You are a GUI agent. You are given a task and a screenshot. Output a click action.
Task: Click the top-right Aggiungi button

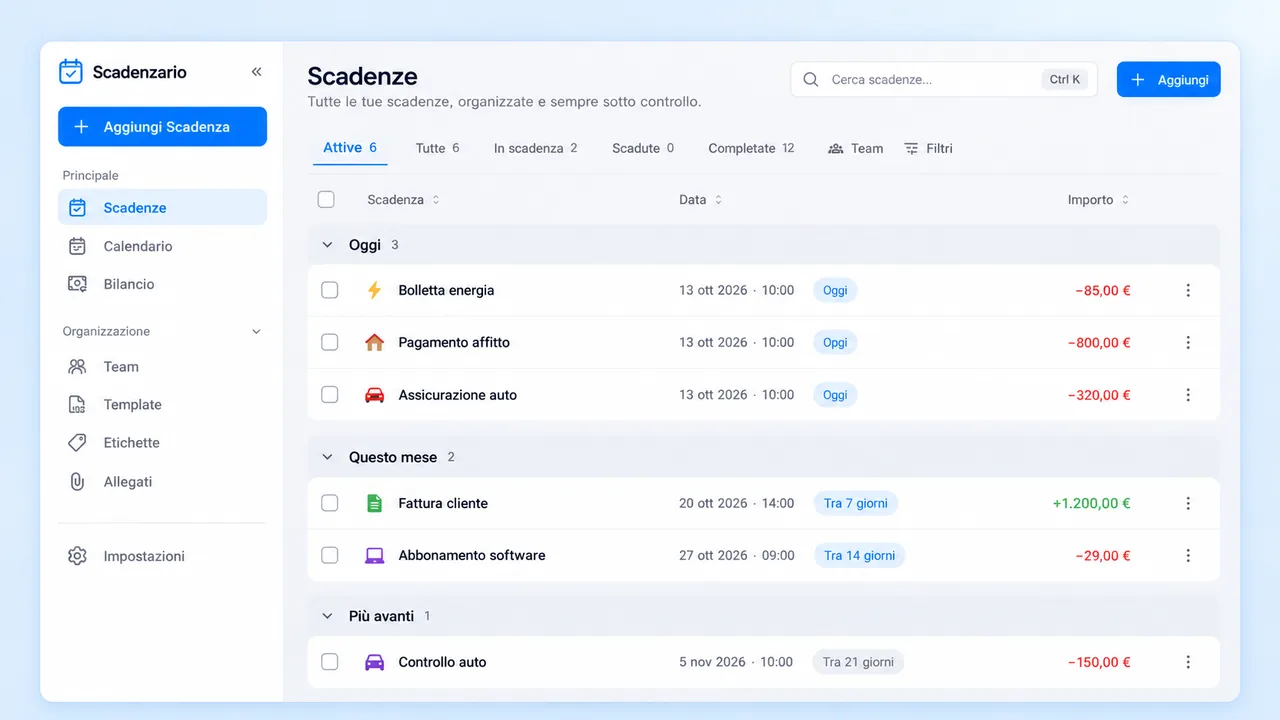click(x=1168, y=80)
